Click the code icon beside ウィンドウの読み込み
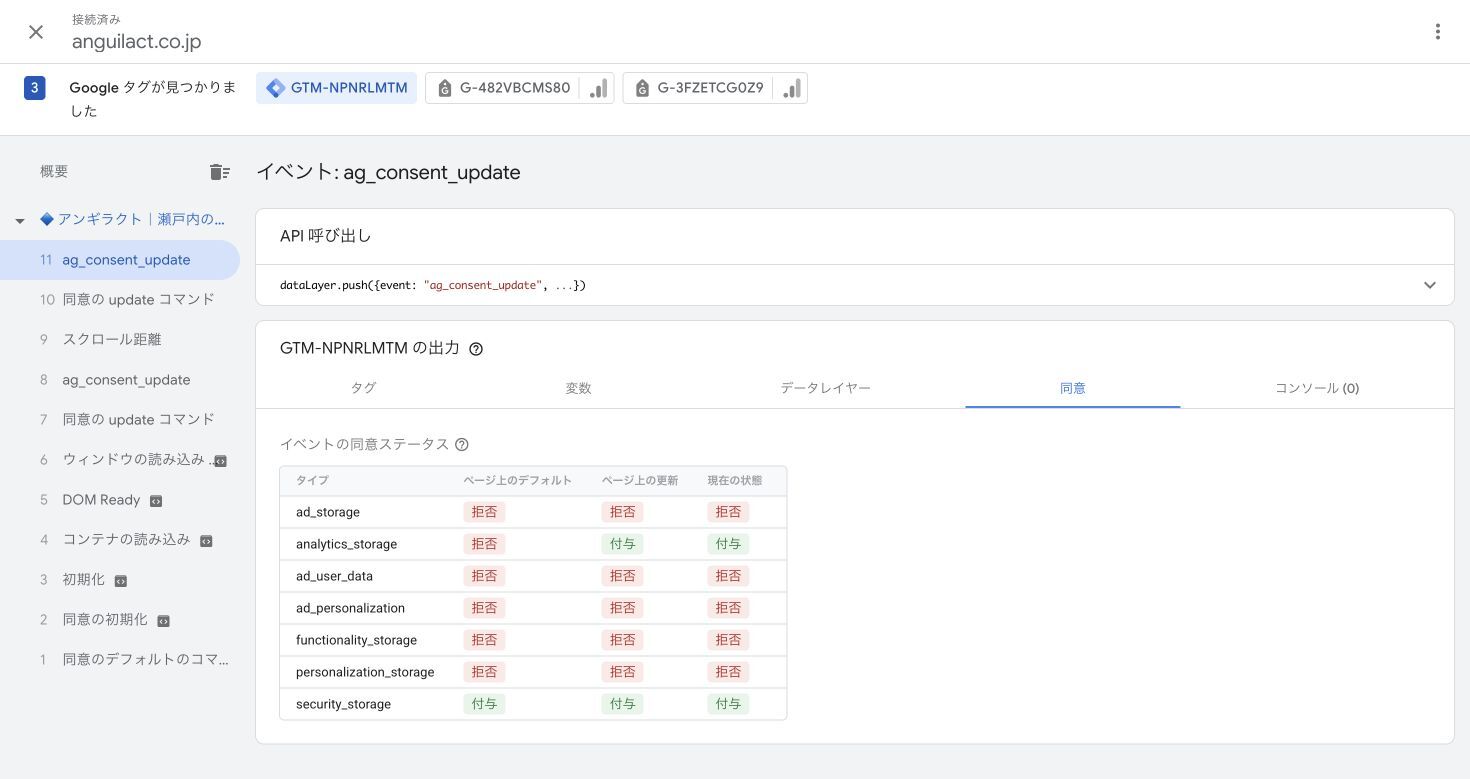Viewport: 1470px width, 779px height. 220,461
